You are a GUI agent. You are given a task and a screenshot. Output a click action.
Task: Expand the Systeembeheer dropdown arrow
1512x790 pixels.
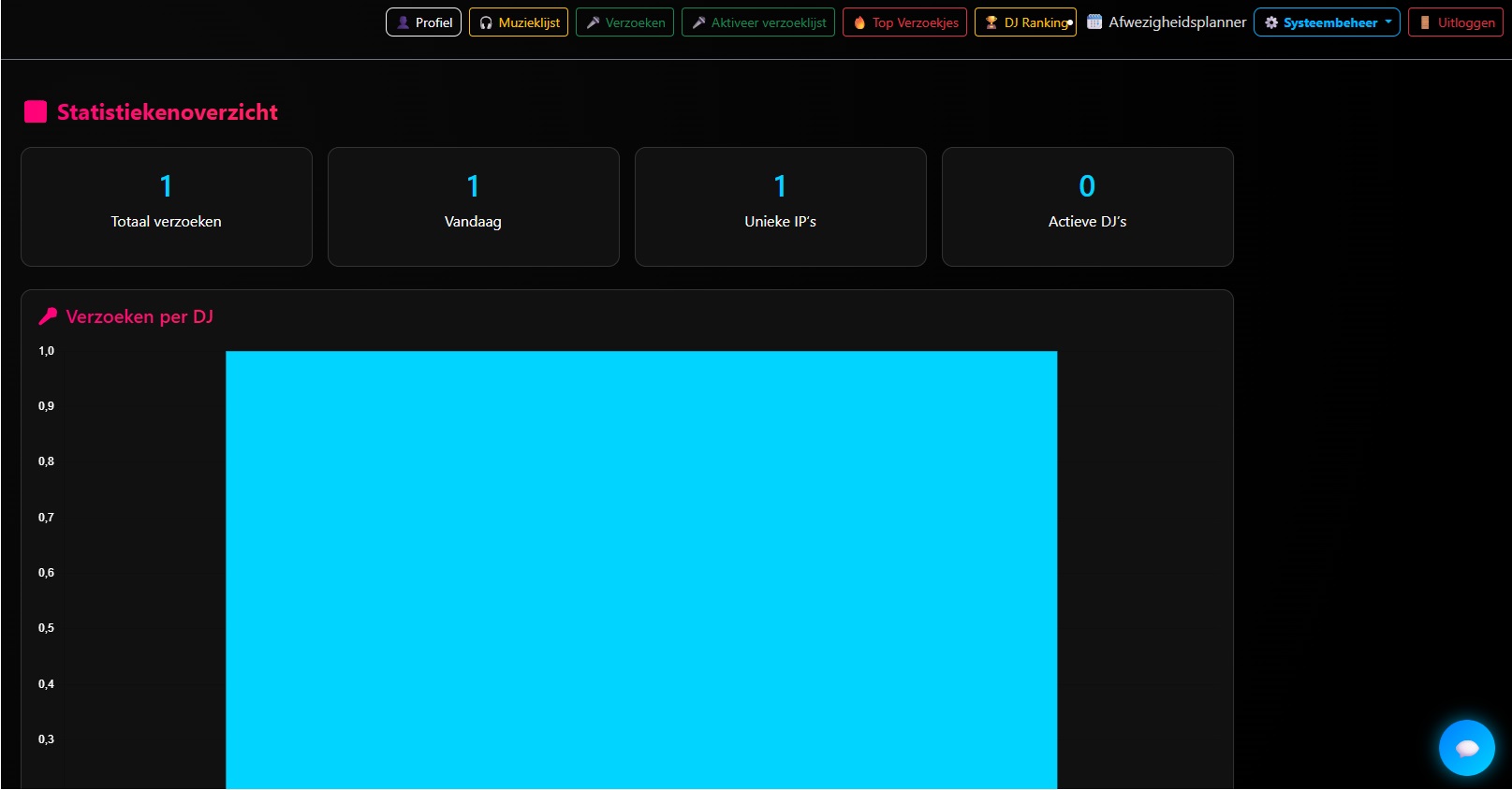click(1388, 22)
